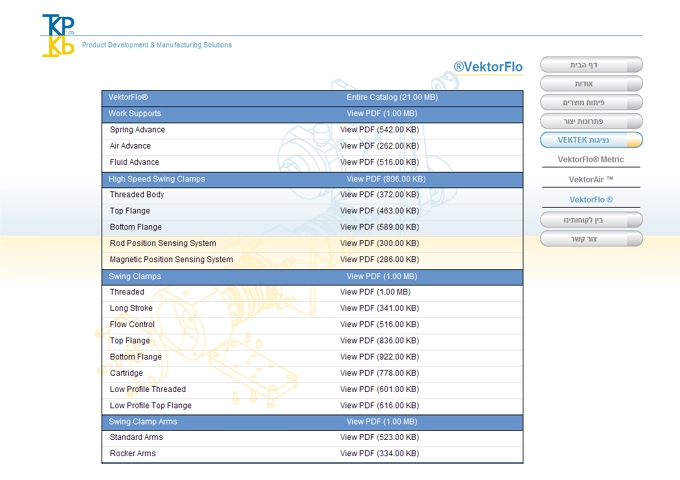The image size is (680, 480).
Task: Click the Long Stroke row label
Action: [131, 308]
